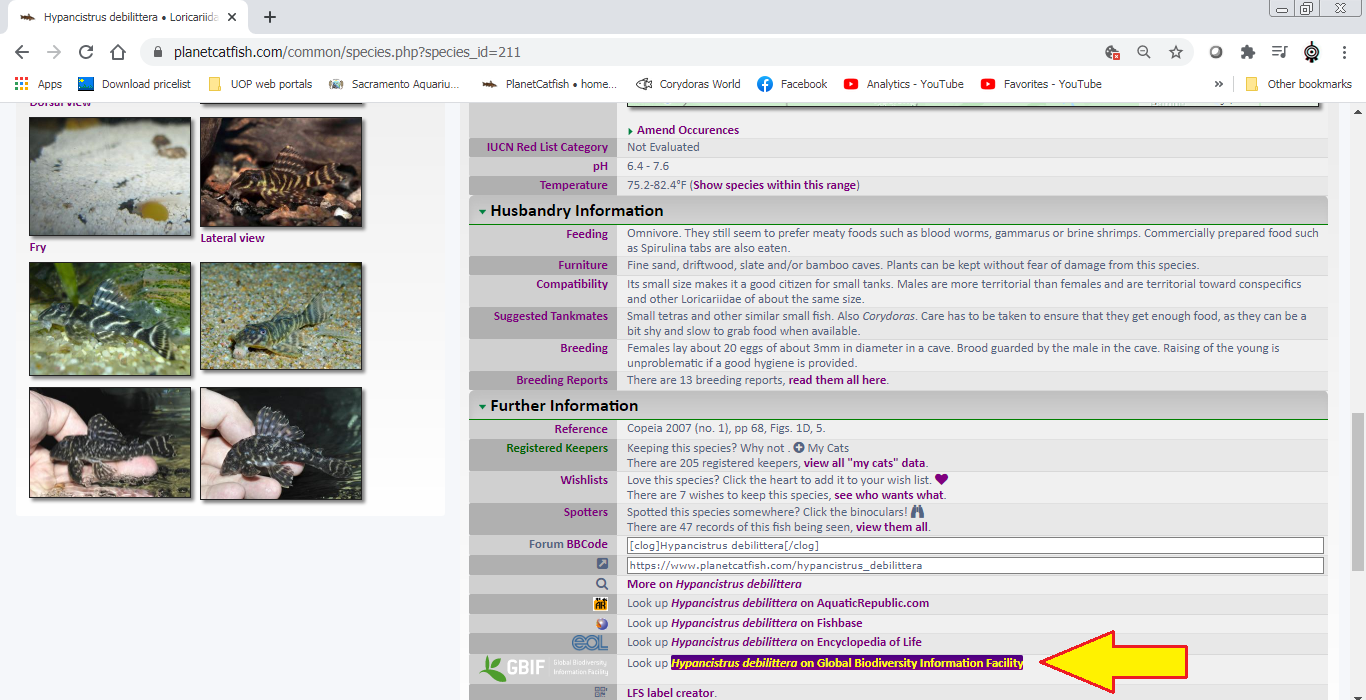Look up species on Fishbase
Screen dimensions: 1366x700
[766, 623]
